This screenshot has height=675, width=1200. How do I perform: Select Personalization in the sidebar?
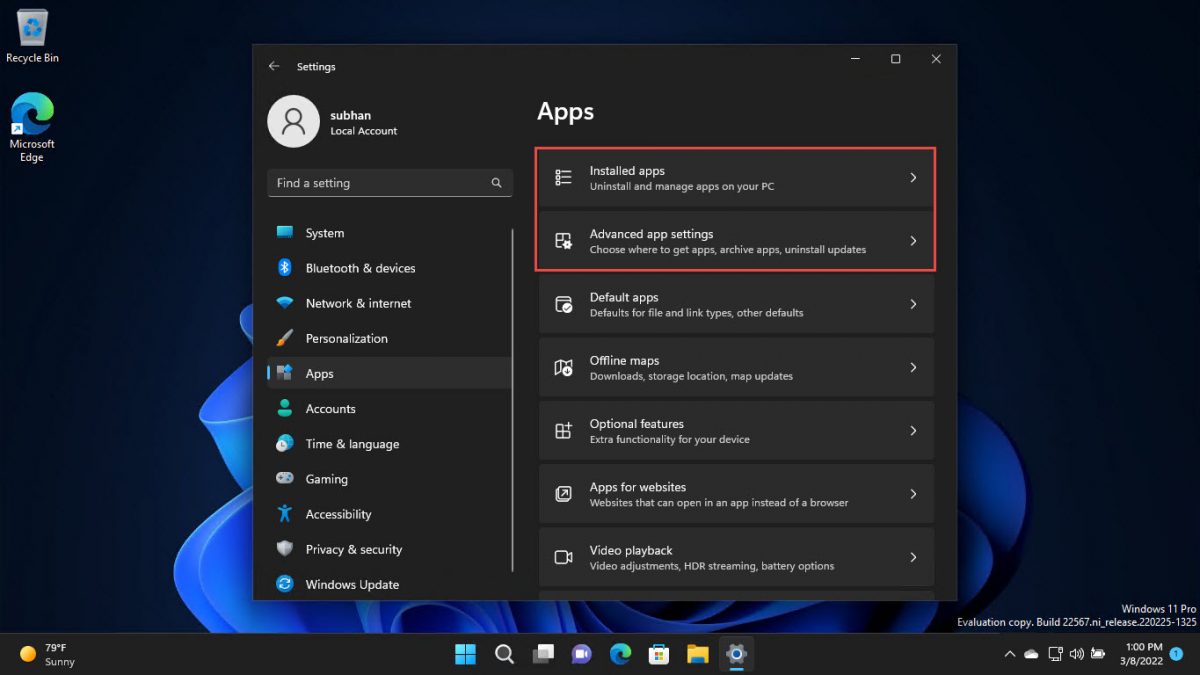[x=345, y=338]
